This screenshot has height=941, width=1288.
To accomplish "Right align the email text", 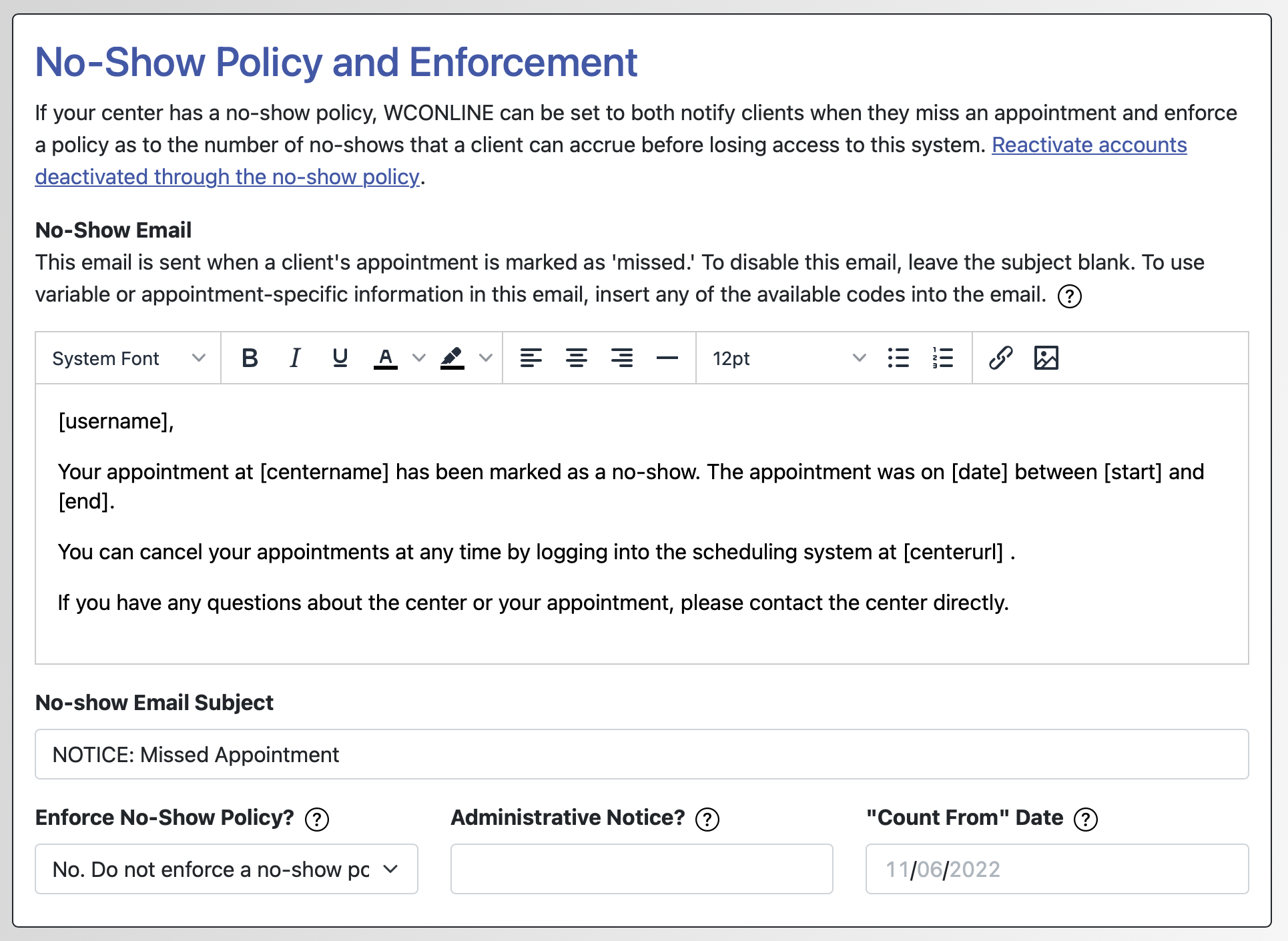I will 621,358.
